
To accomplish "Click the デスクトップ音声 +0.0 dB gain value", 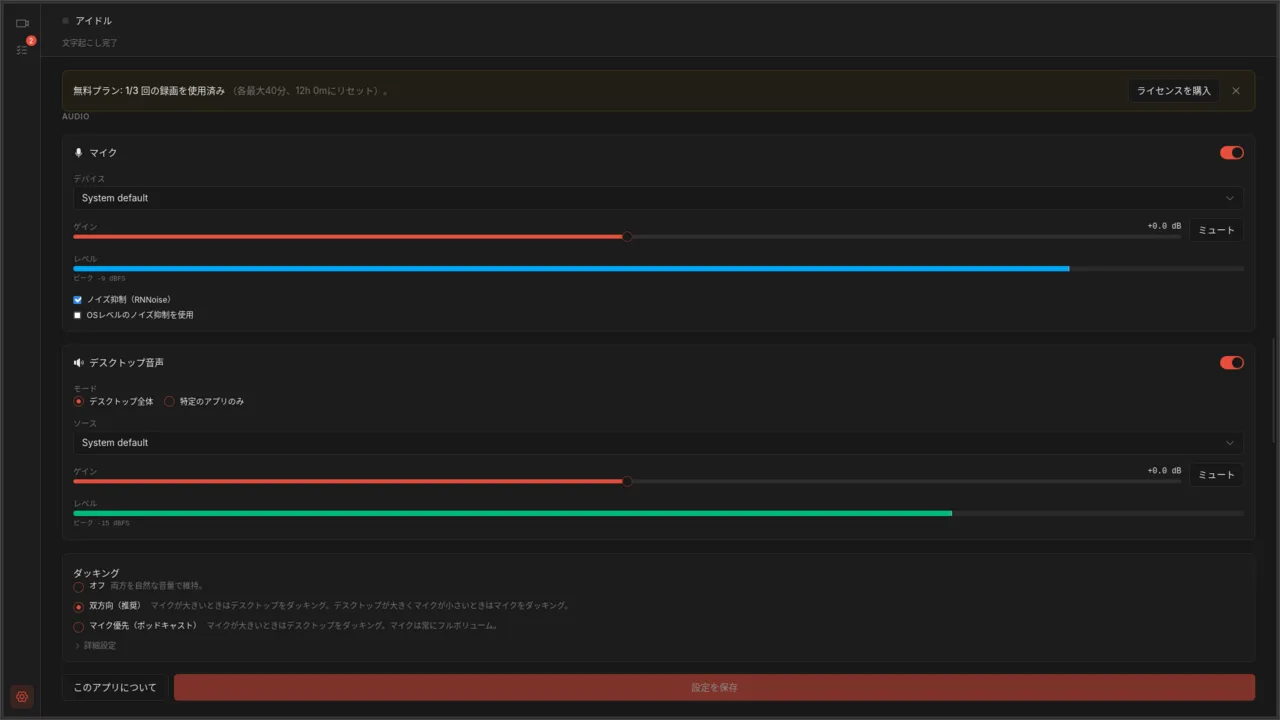I will 1164,471.
